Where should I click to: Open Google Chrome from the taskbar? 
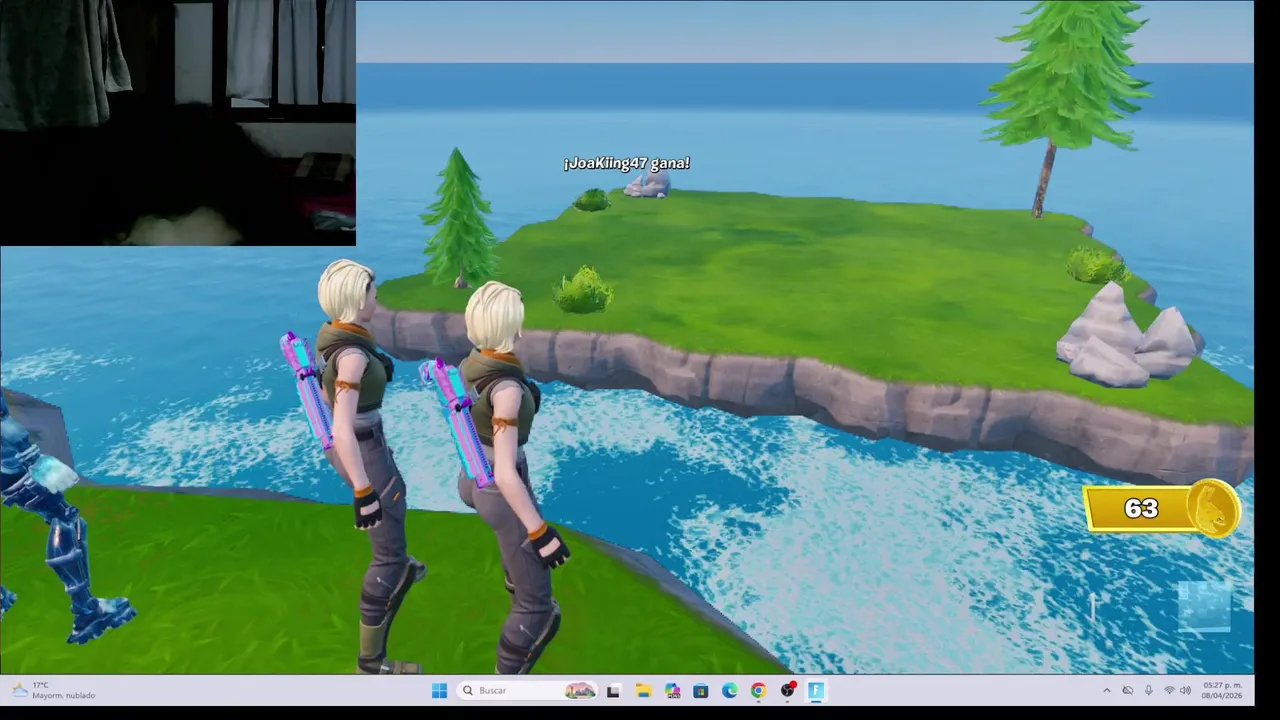759,690
